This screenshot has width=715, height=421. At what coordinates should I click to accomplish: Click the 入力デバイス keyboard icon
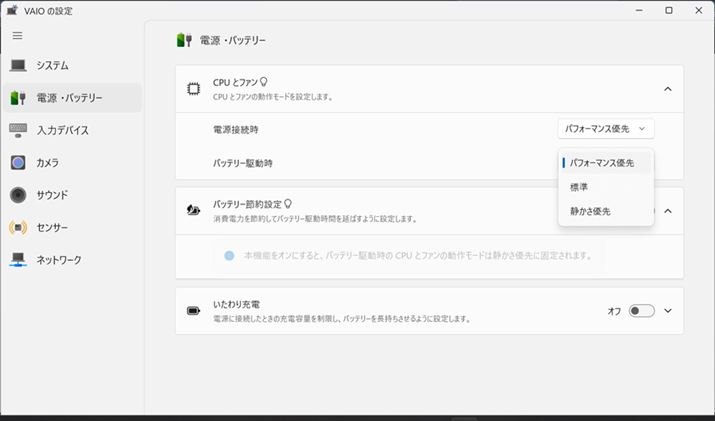[x=18, y=130]
